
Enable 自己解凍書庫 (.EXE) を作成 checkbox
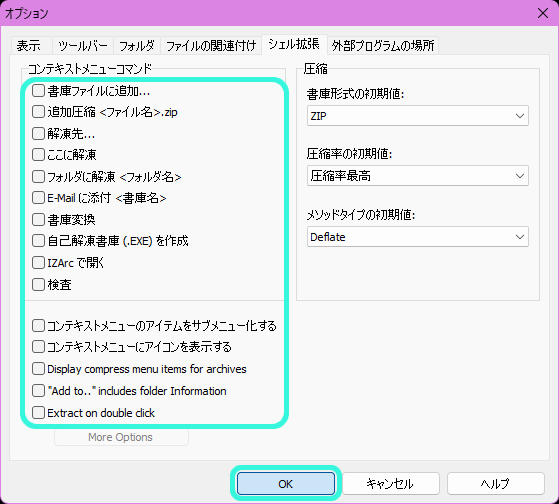[x=38, y=241]
